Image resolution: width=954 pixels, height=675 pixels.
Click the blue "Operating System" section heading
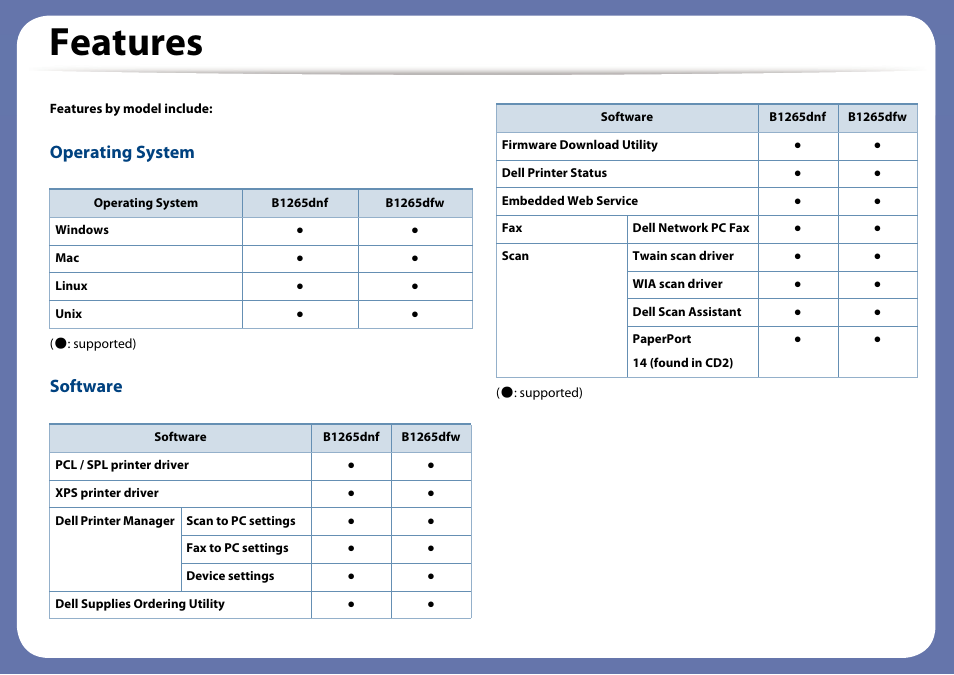(x=122, y=152)
